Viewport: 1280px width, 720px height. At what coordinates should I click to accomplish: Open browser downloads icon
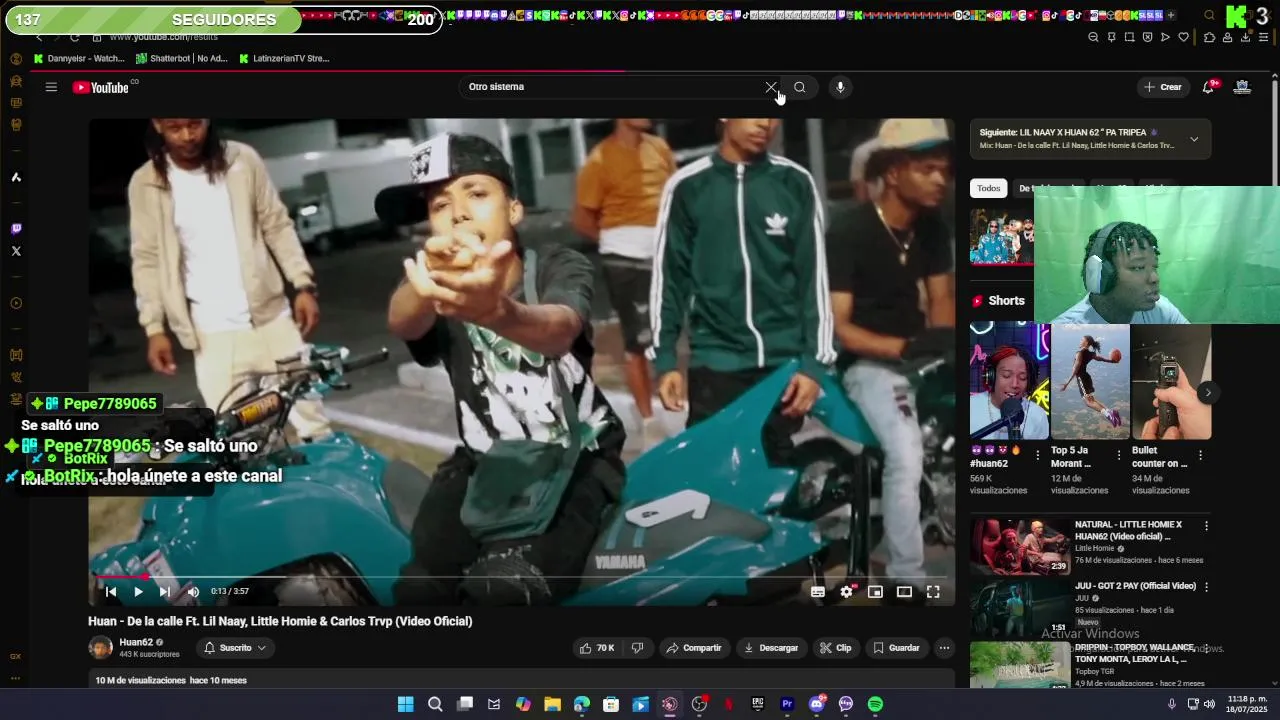pyautogui.click(x=1245, y=37)
